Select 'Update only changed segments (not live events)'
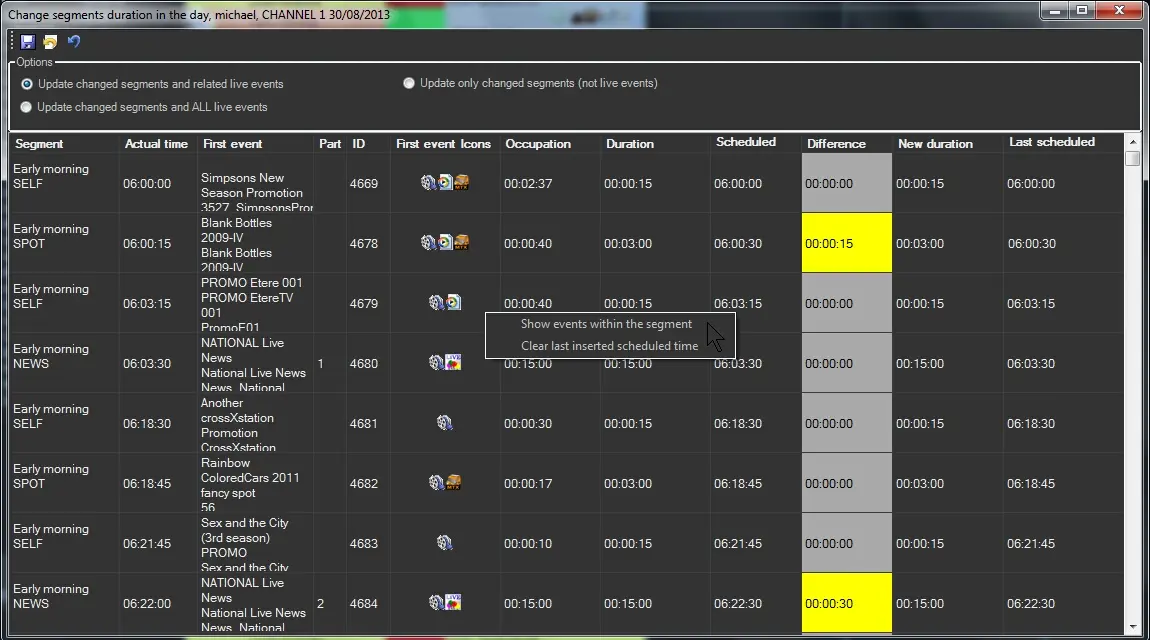The image size is (1150, 640). tap(530, 84)
